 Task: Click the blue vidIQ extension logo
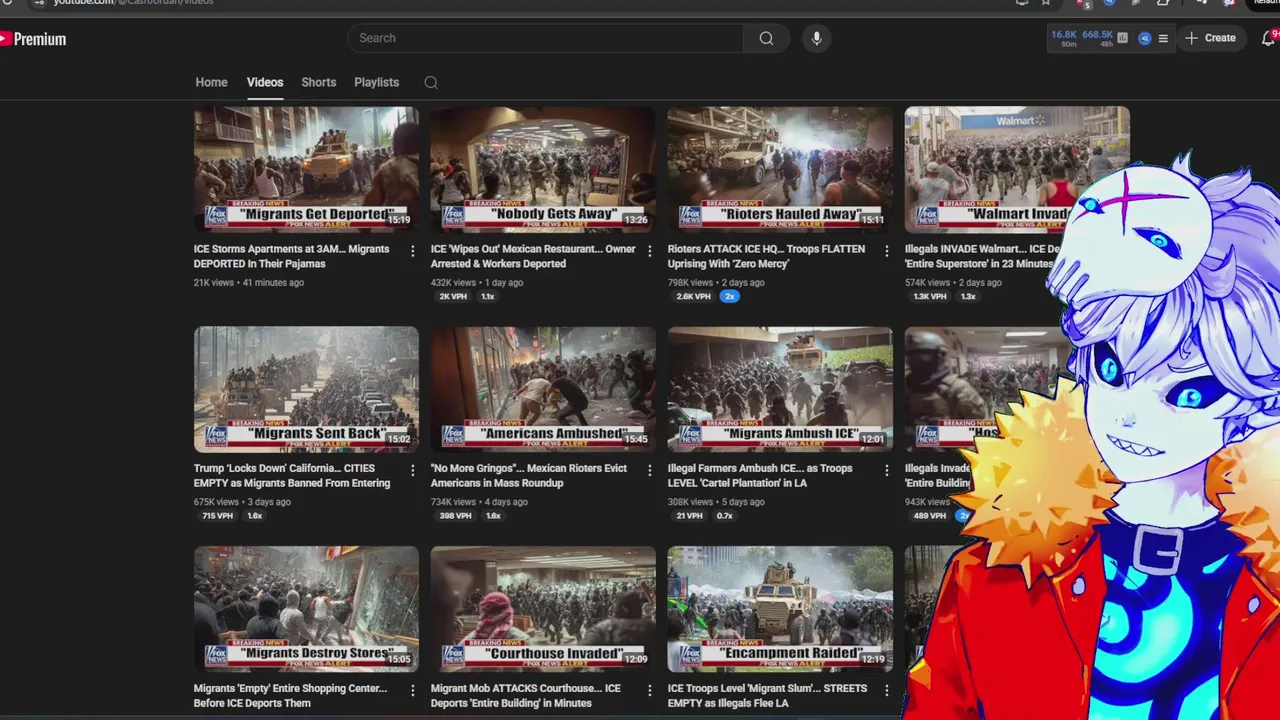(1144, 38)
